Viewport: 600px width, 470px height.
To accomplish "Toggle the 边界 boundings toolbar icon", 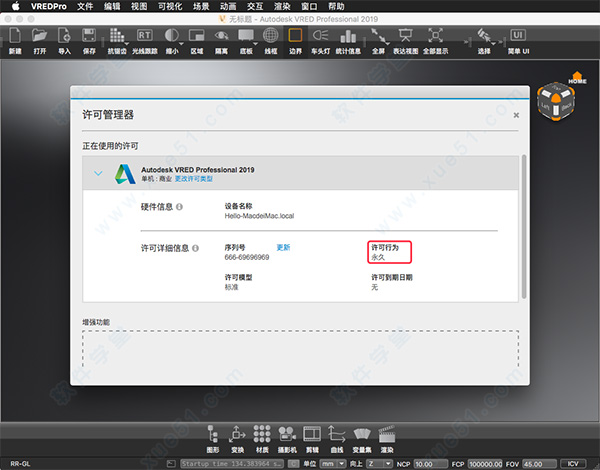I will [x=295, y=36].
